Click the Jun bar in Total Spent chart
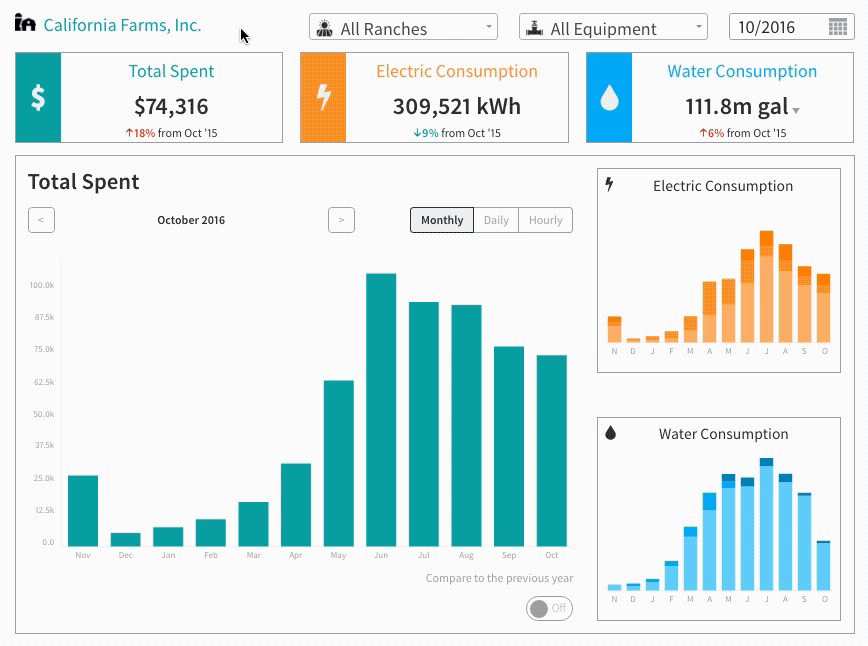This screenshot has width=868, height=646. click(x=381, y=410)
